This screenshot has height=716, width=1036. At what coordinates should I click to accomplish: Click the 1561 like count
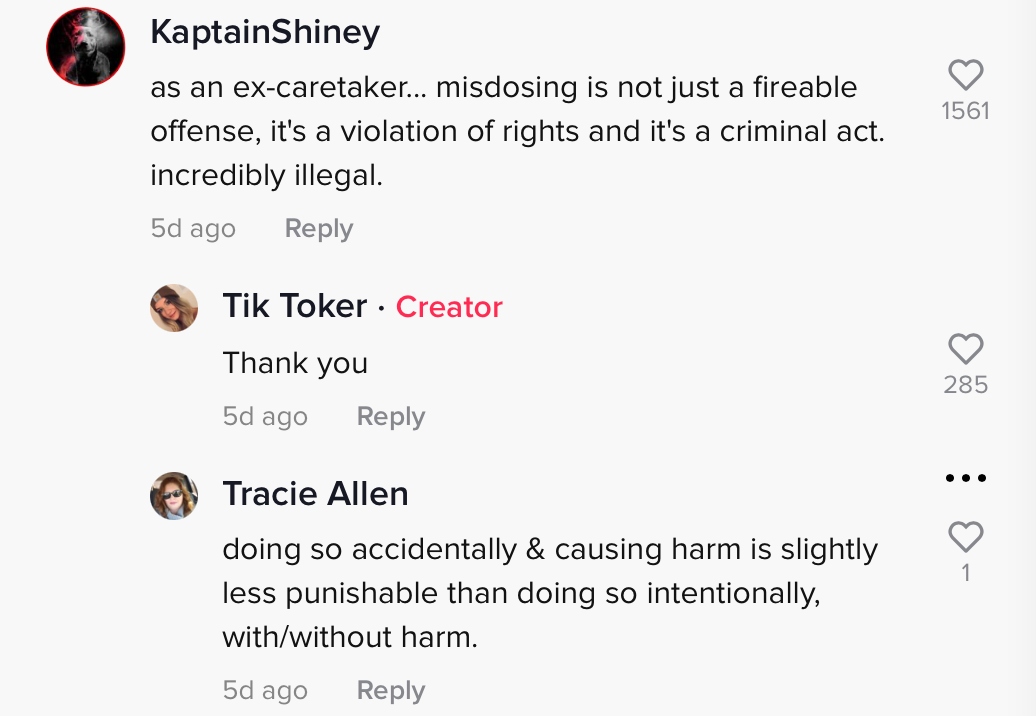965,111
